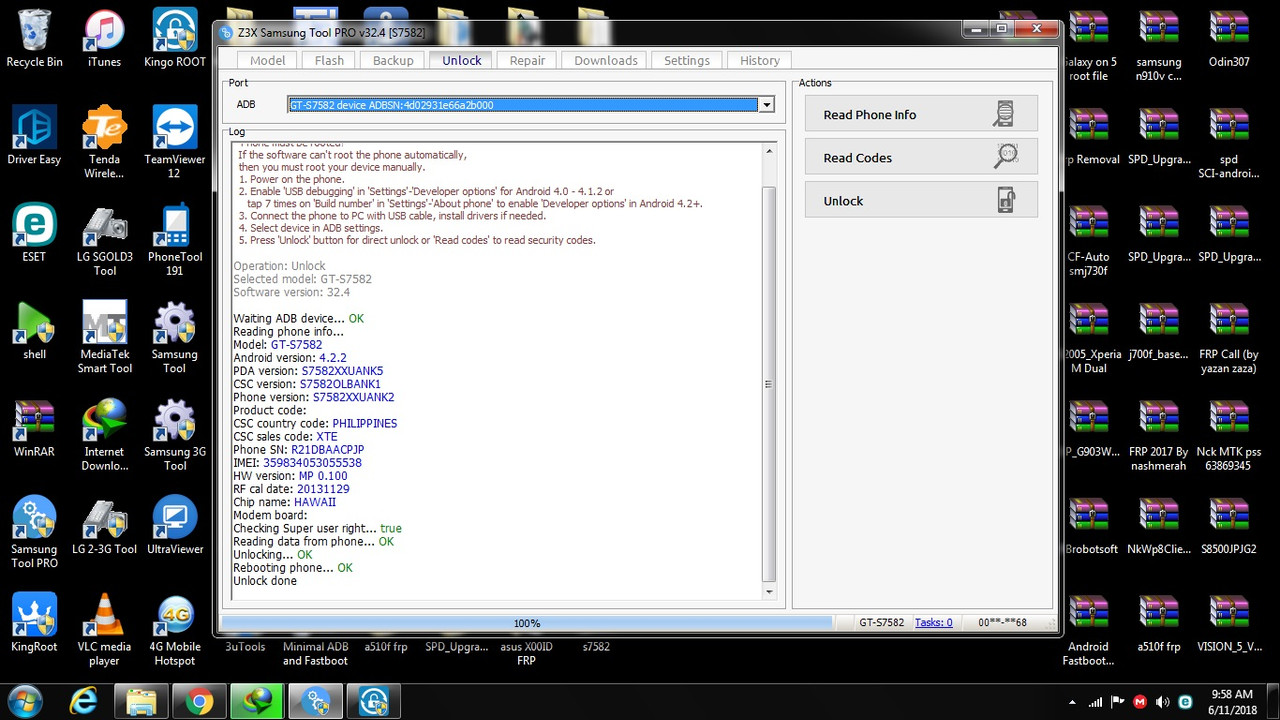Screen dimensions: 1280x720
Task: Click the Unlock action button
Action: [921, 200]
